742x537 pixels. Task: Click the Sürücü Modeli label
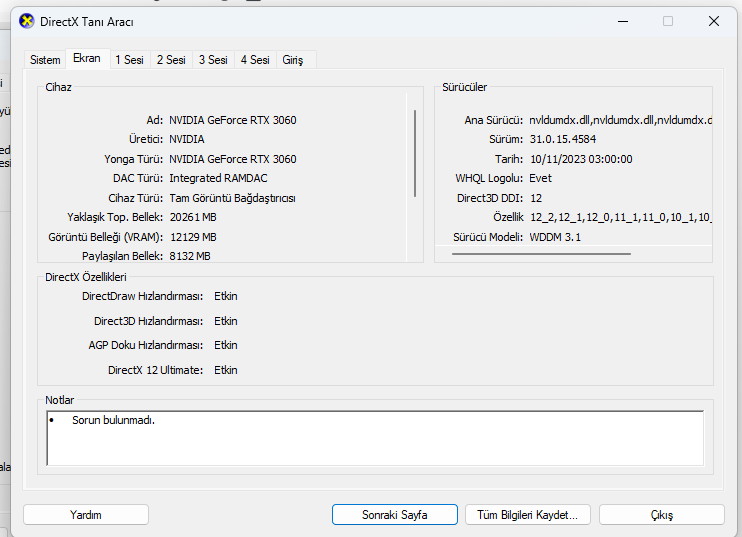(x=488, y=237)
